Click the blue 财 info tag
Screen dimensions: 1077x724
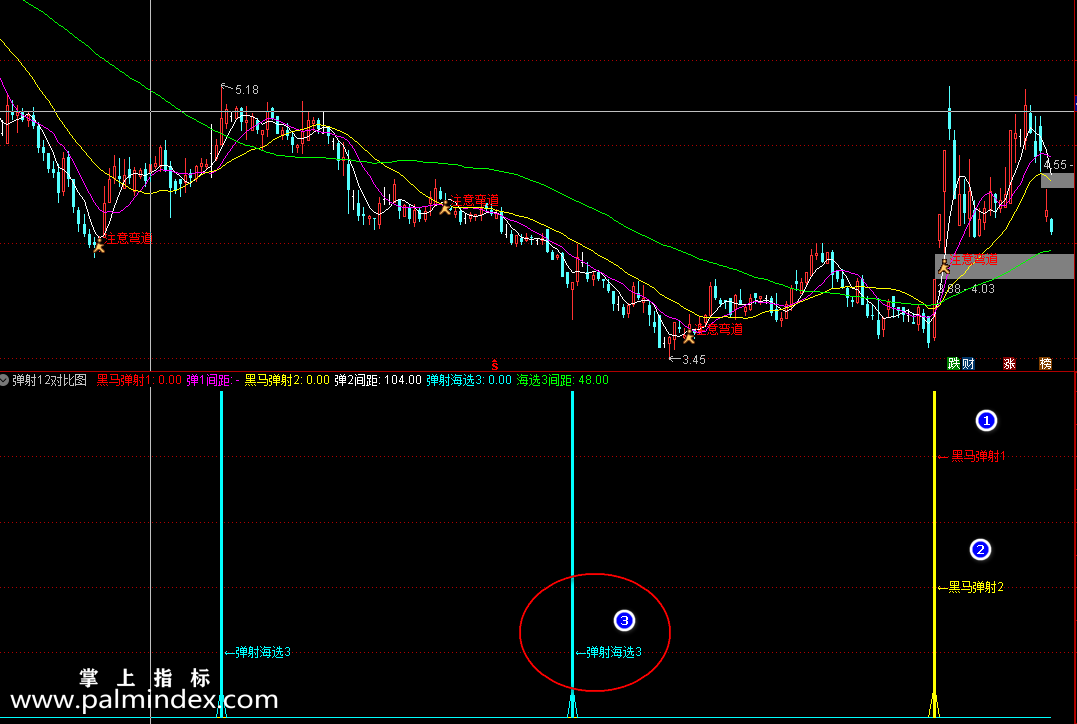968,363
